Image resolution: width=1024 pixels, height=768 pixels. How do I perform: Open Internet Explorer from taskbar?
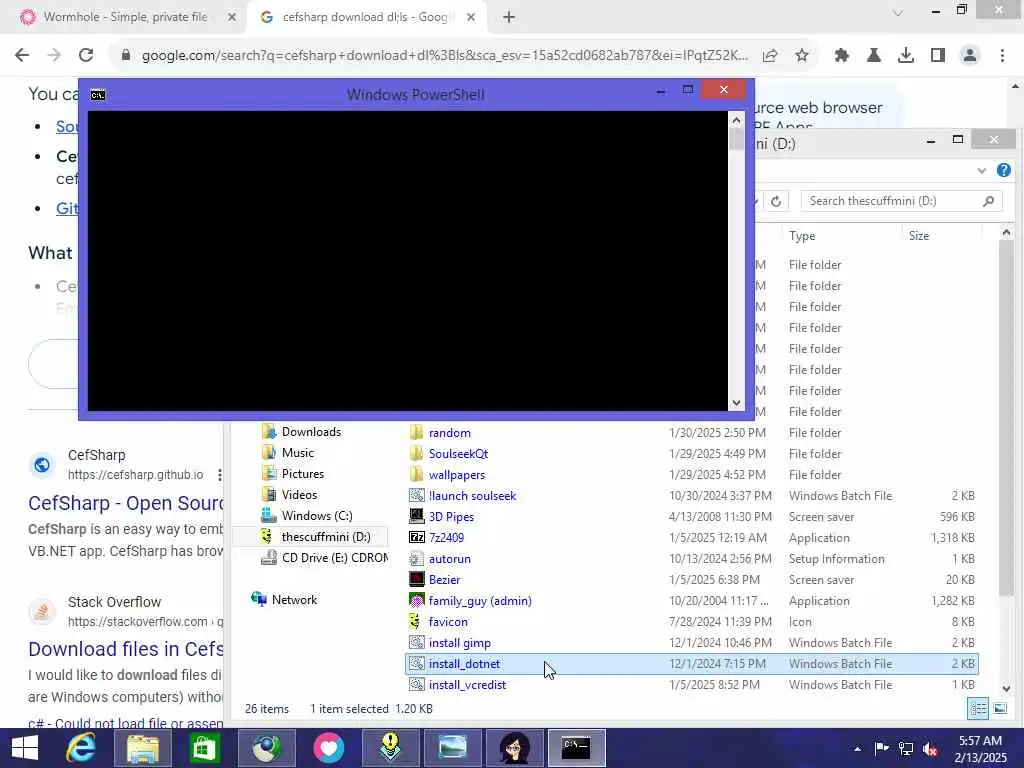81,748
